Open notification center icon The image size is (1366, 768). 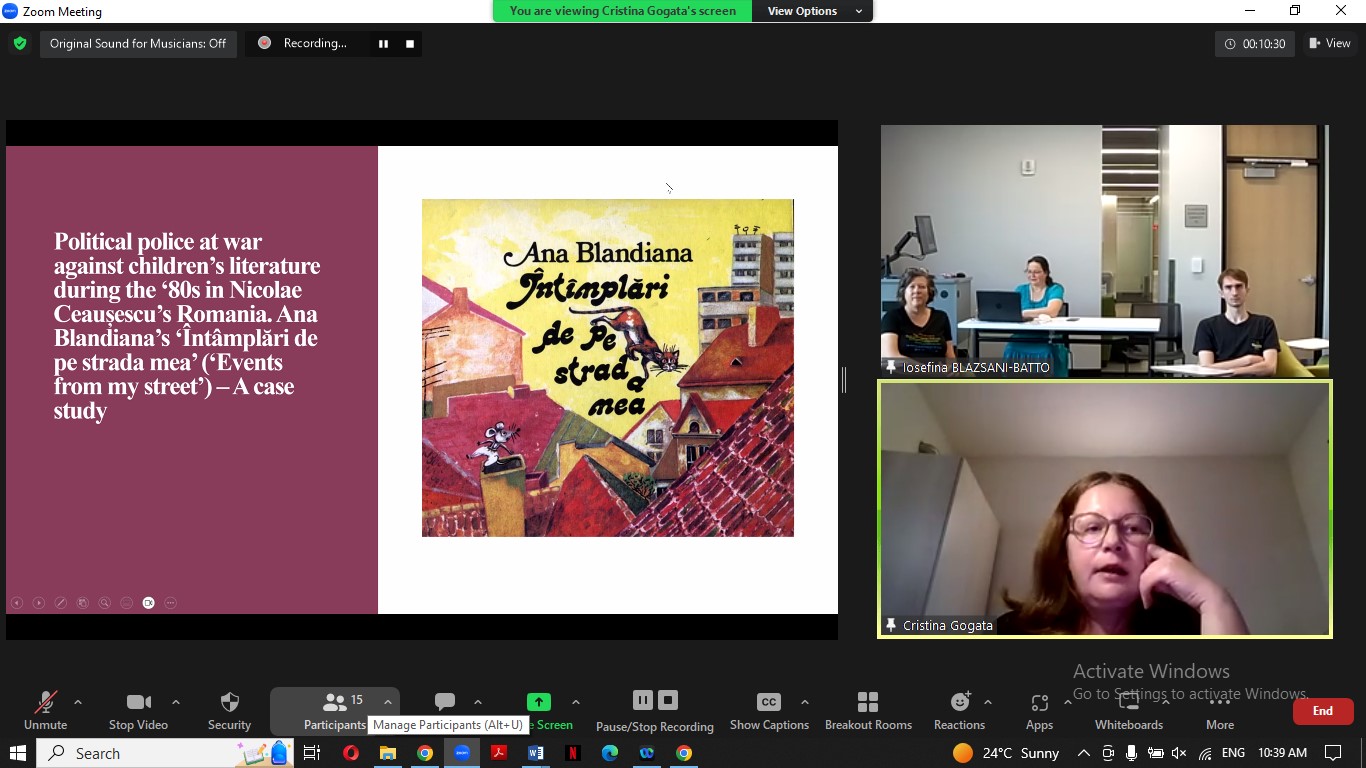point(1333,753)
